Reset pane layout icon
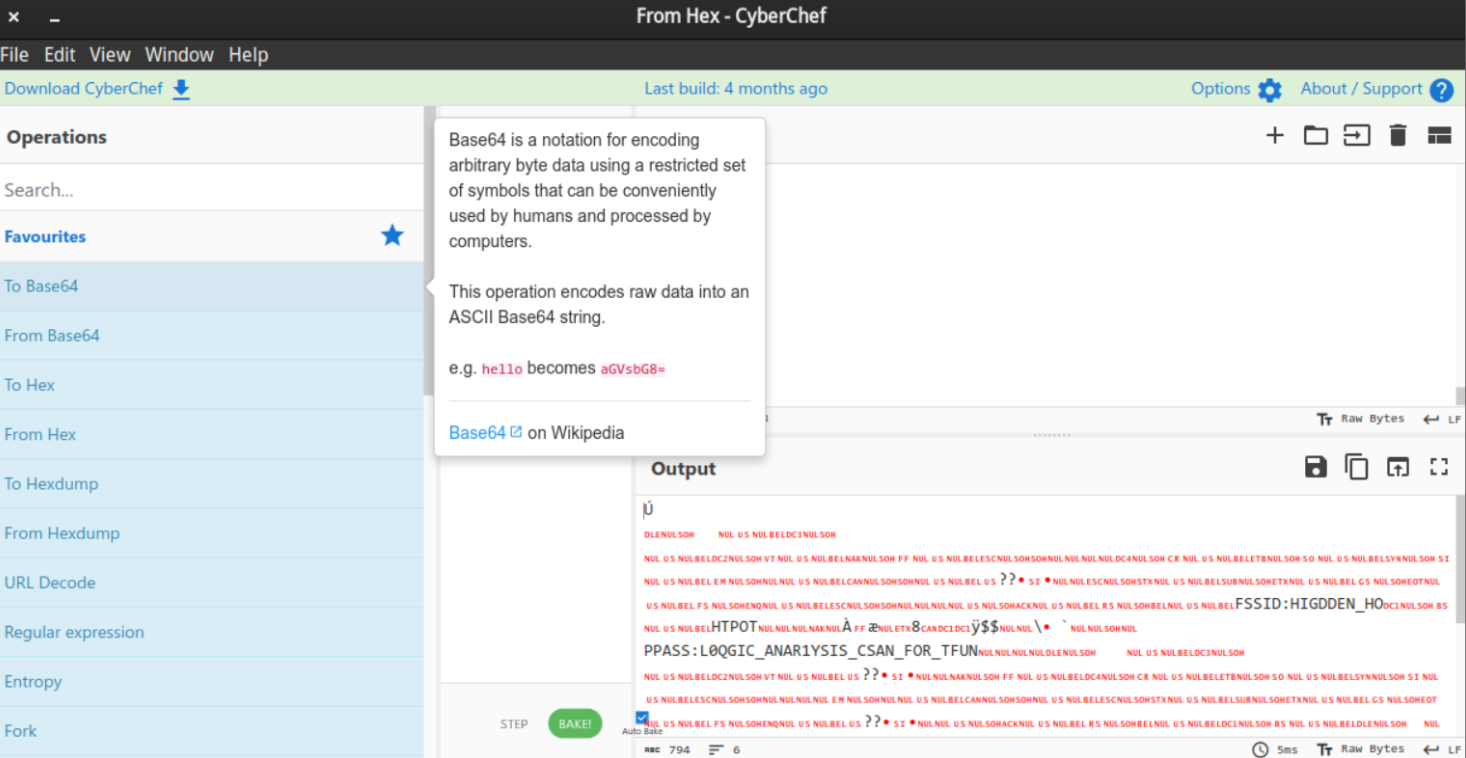1466x758 pixels. [1439, 136]
